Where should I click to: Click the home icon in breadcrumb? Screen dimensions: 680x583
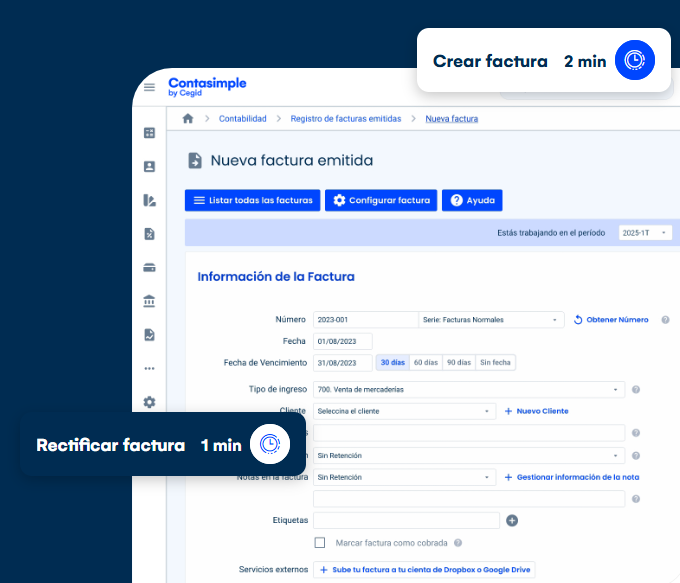pyautogui.click(x=187, y=119)
